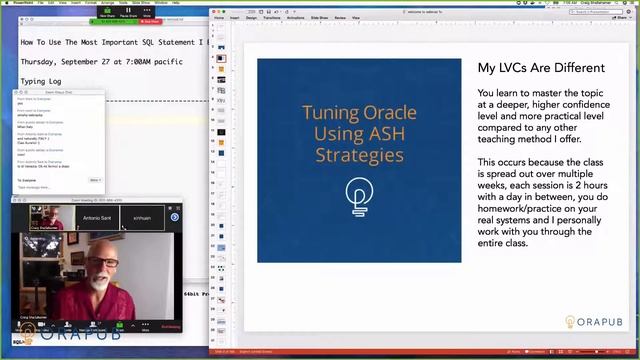
Task: Open the View ribbon tab
Action: 356,18
